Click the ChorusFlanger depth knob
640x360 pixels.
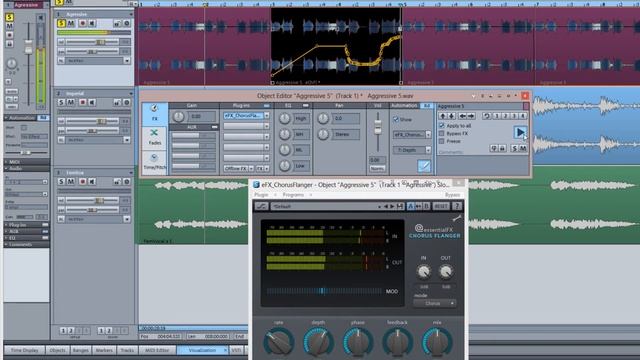(x=318, y=342)
